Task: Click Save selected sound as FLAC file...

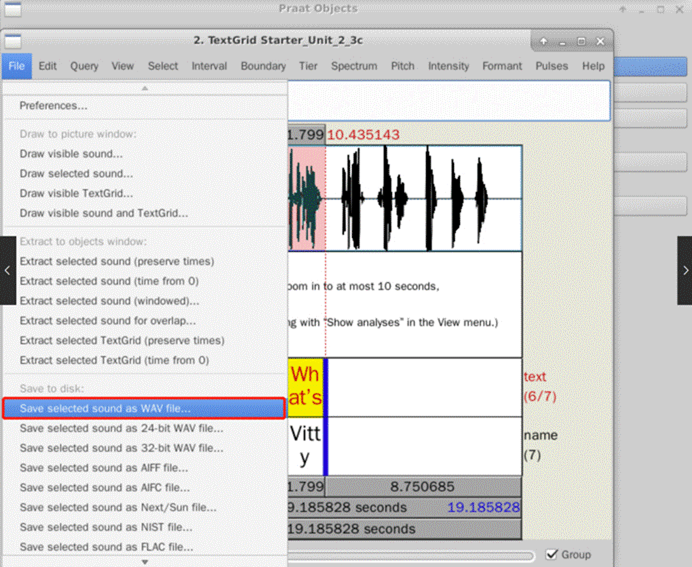Action: [145, 547]
